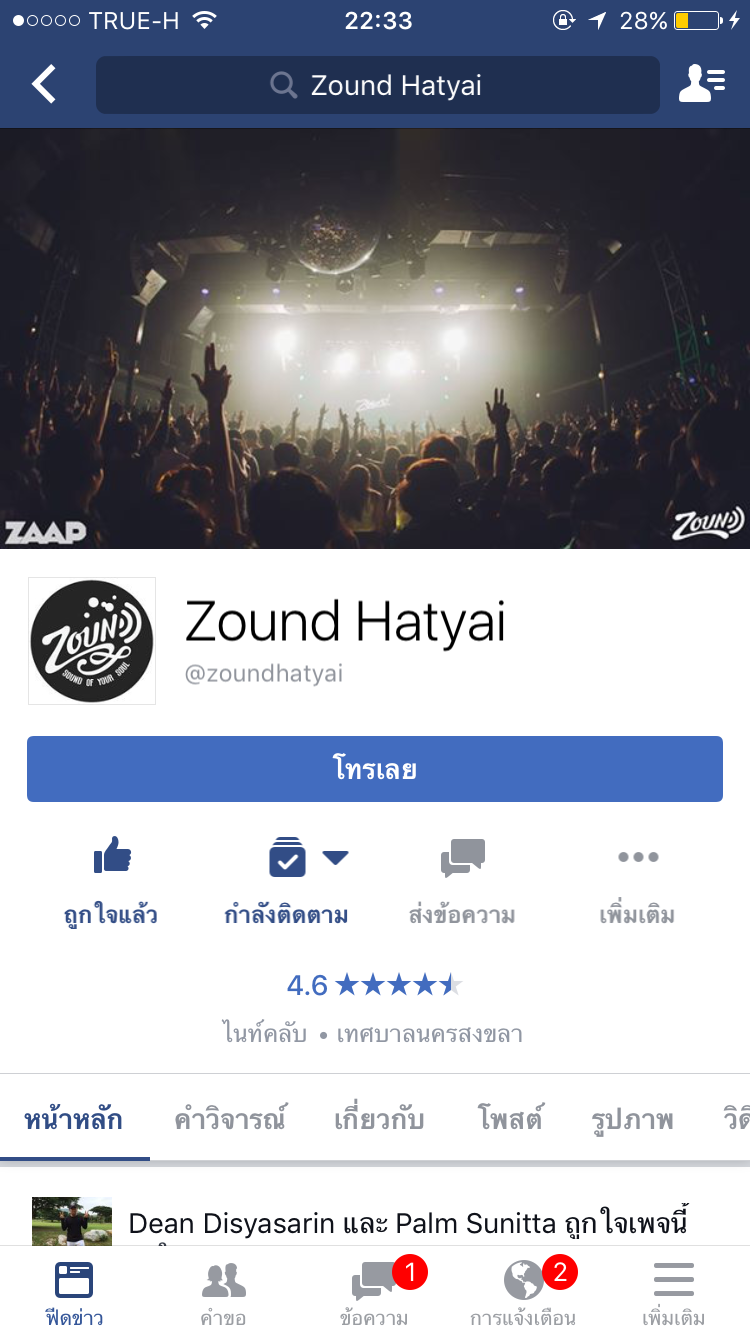
Task: Toggle the following checkmark icon
Action: click(288, 857)
